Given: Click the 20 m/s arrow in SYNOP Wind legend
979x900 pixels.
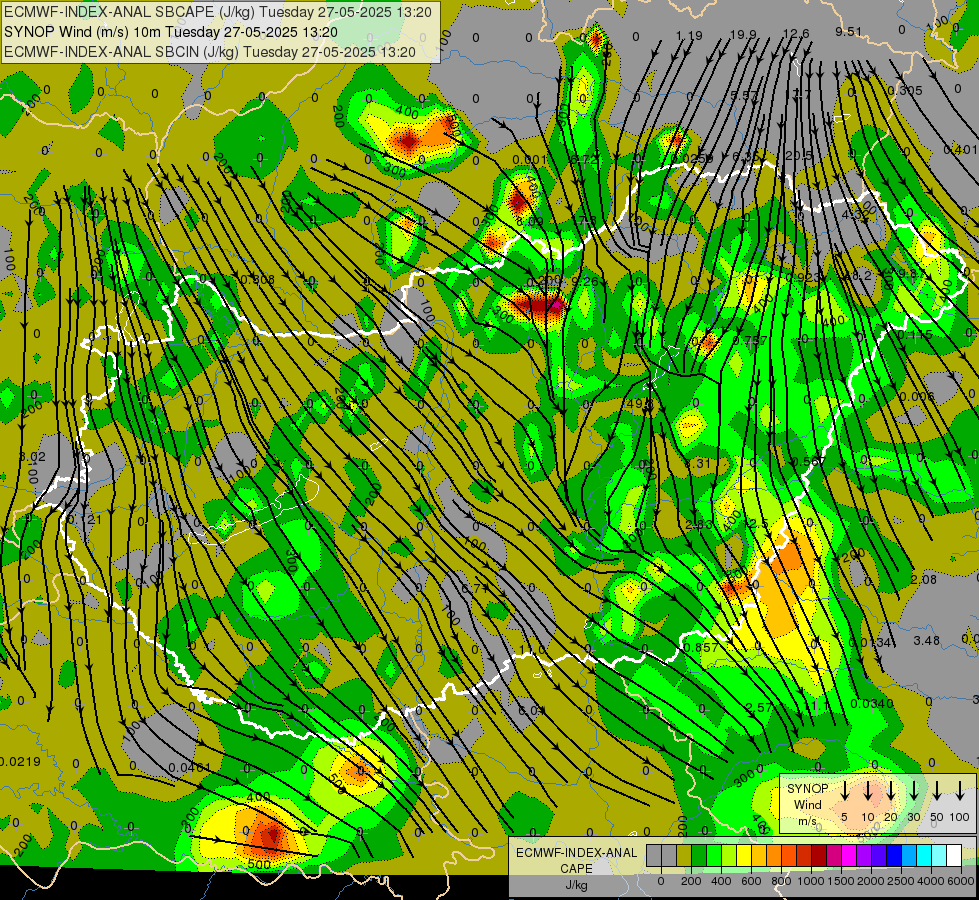Looking at the screenshot, I should pos(891,791).
